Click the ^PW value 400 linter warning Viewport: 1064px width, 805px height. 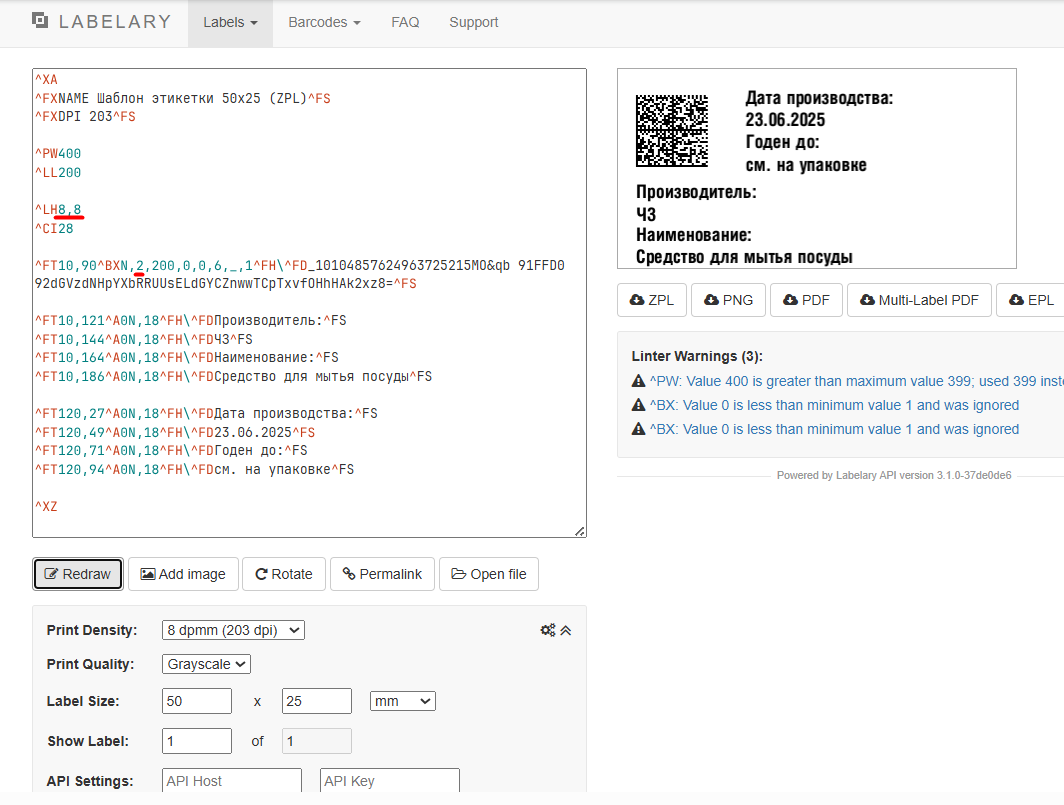[x=855, y=381]
